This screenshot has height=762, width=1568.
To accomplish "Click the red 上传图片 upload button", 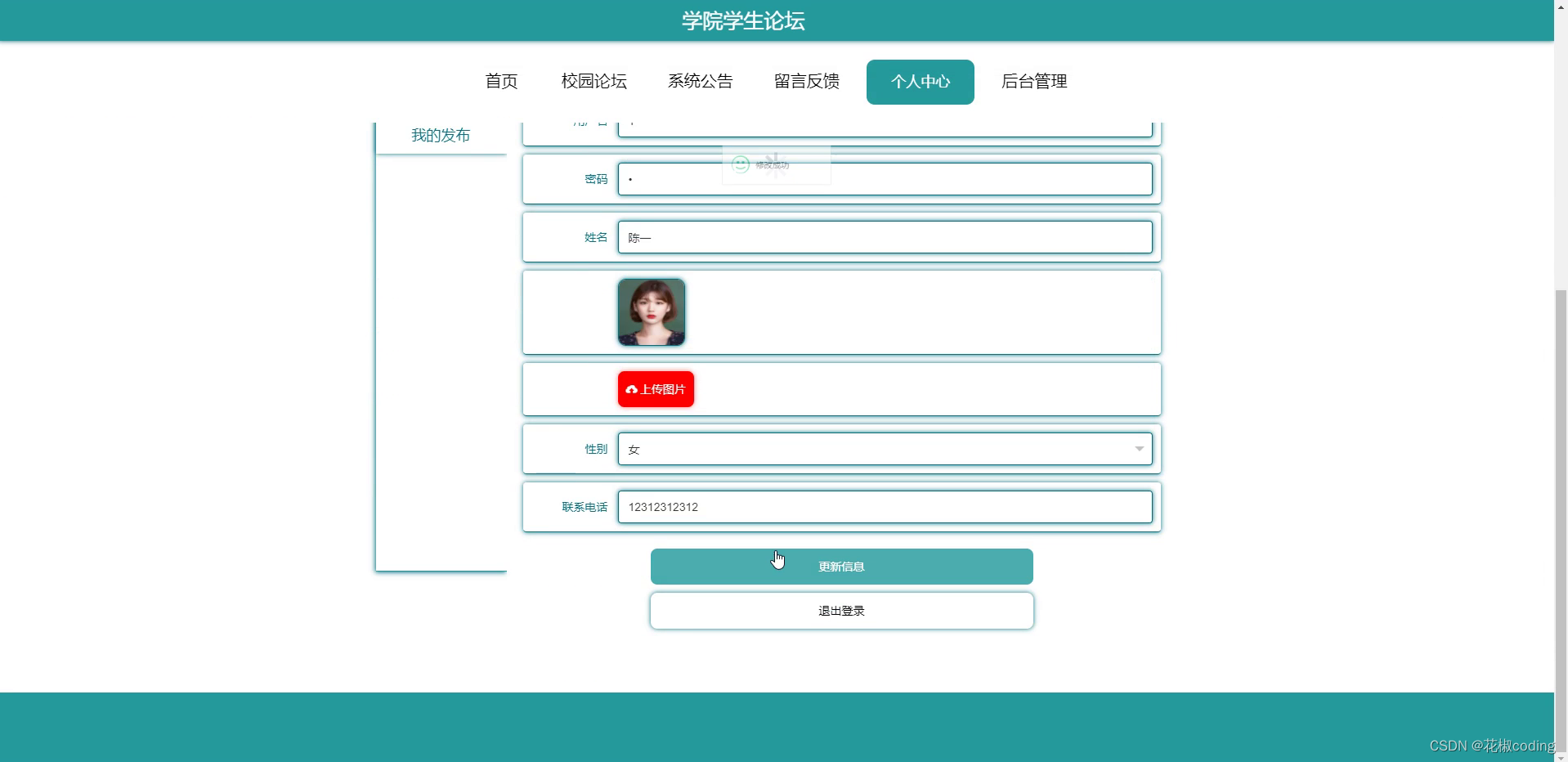I will pyautogui.click(x=655, y=389).
